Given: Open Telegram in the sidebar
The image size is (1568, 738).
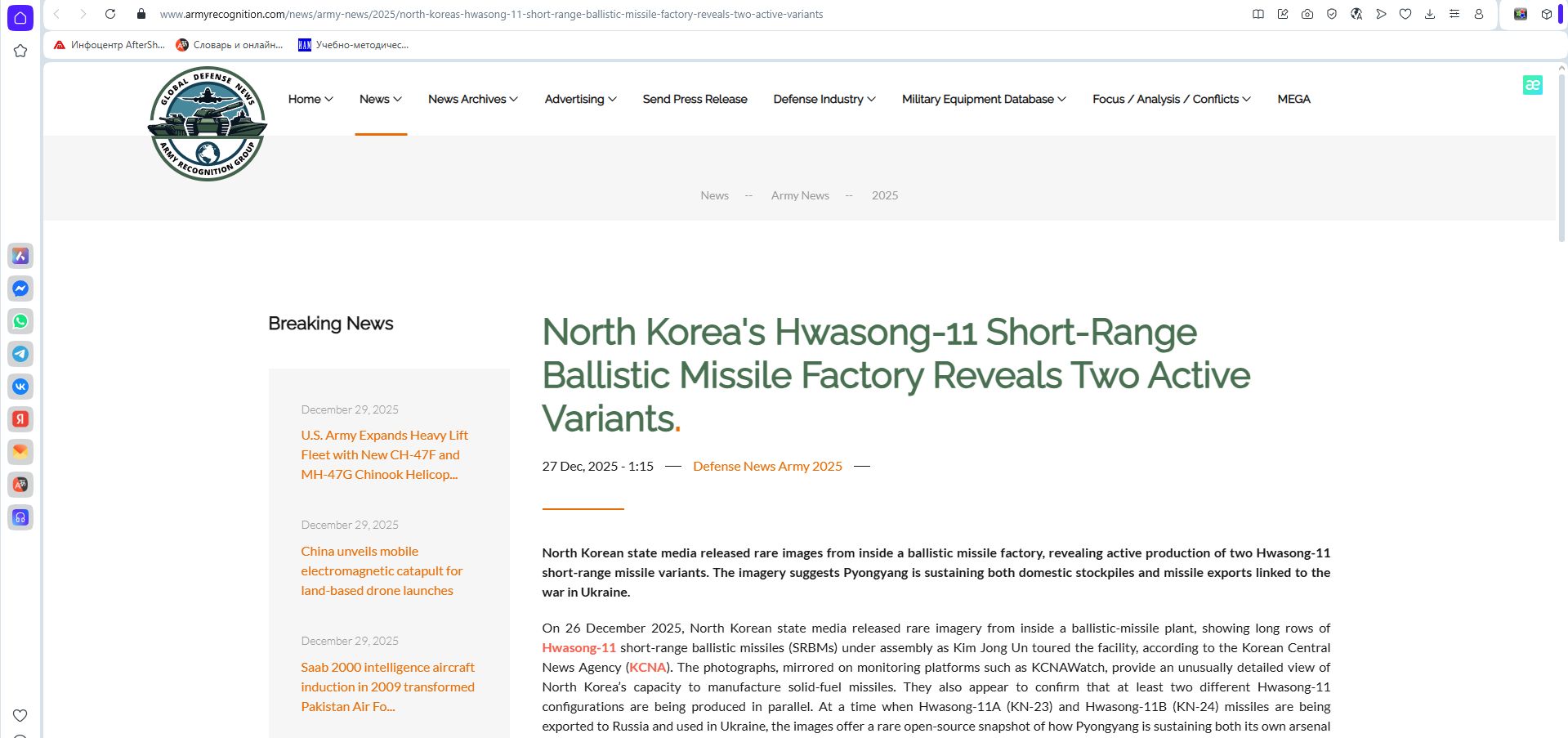Looking at the screenshot, I should 20,354.
